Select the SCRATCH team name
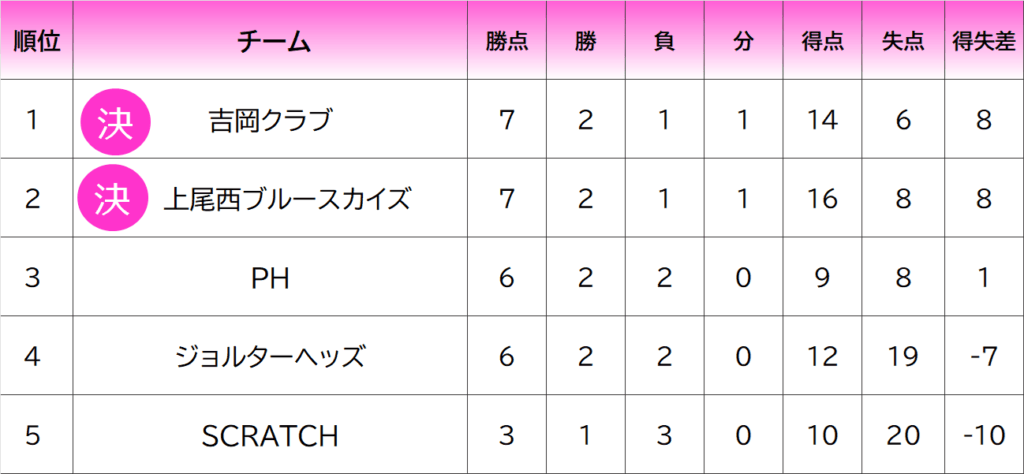 click(271, 436)
